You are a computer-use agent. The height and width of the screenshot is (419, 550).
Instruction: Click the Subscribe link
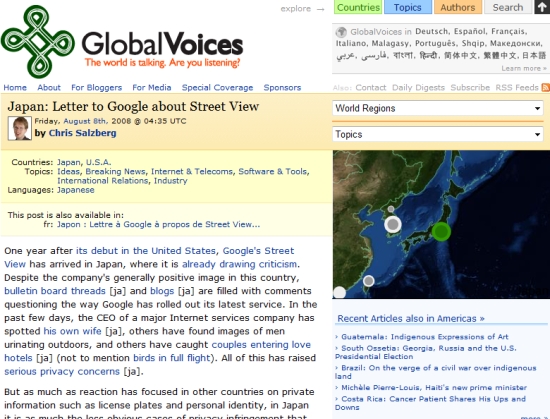470,87
